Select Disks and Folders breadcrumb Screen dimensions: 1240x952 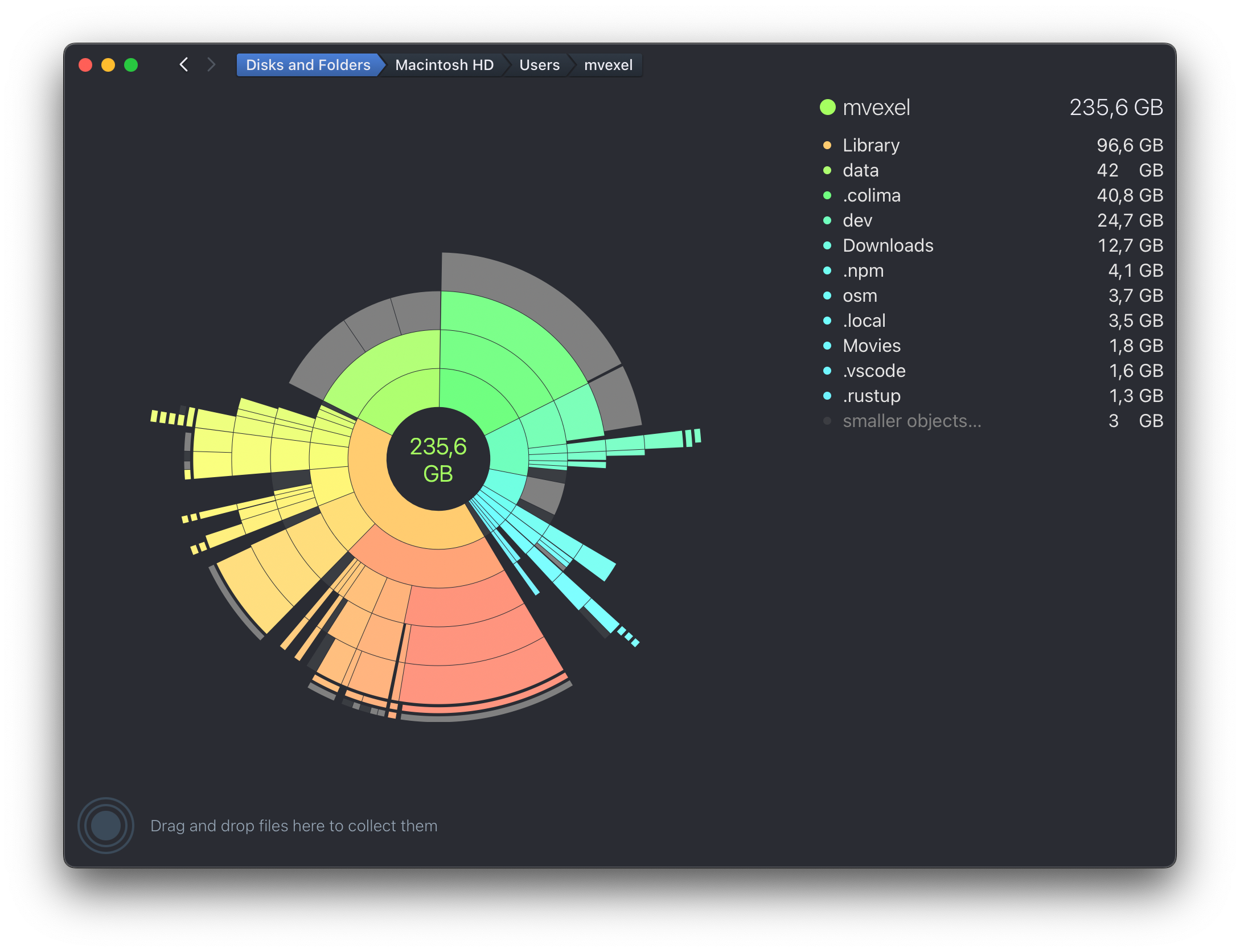[307, 65]
